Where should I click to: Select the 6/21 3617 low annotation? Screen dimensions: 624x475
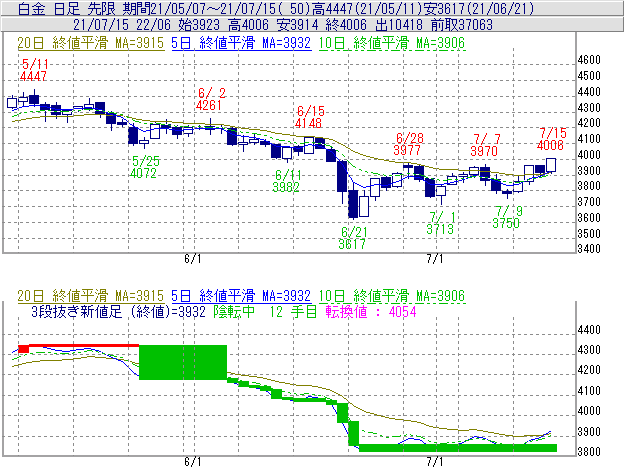(x=353, y=238)
